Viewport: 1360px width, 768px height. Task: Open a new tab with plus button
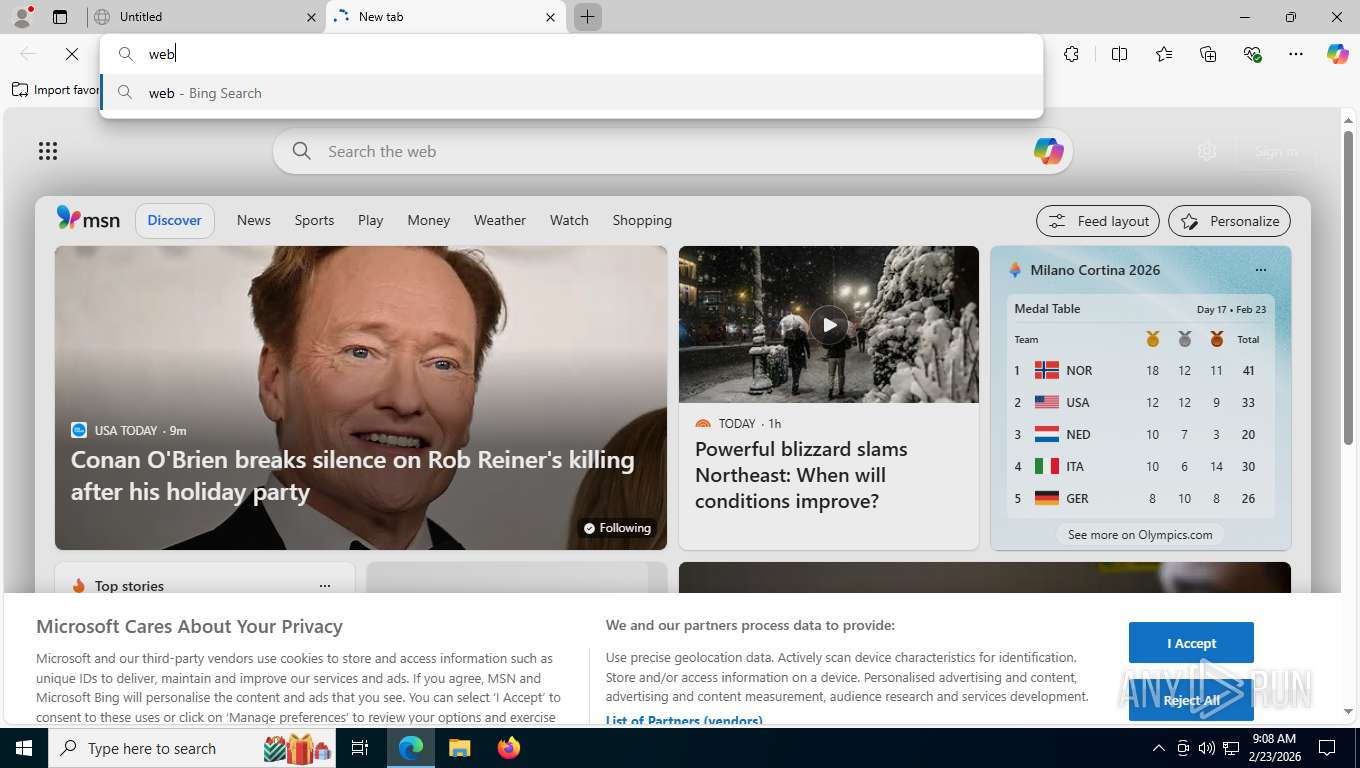(x=588, y=17)
